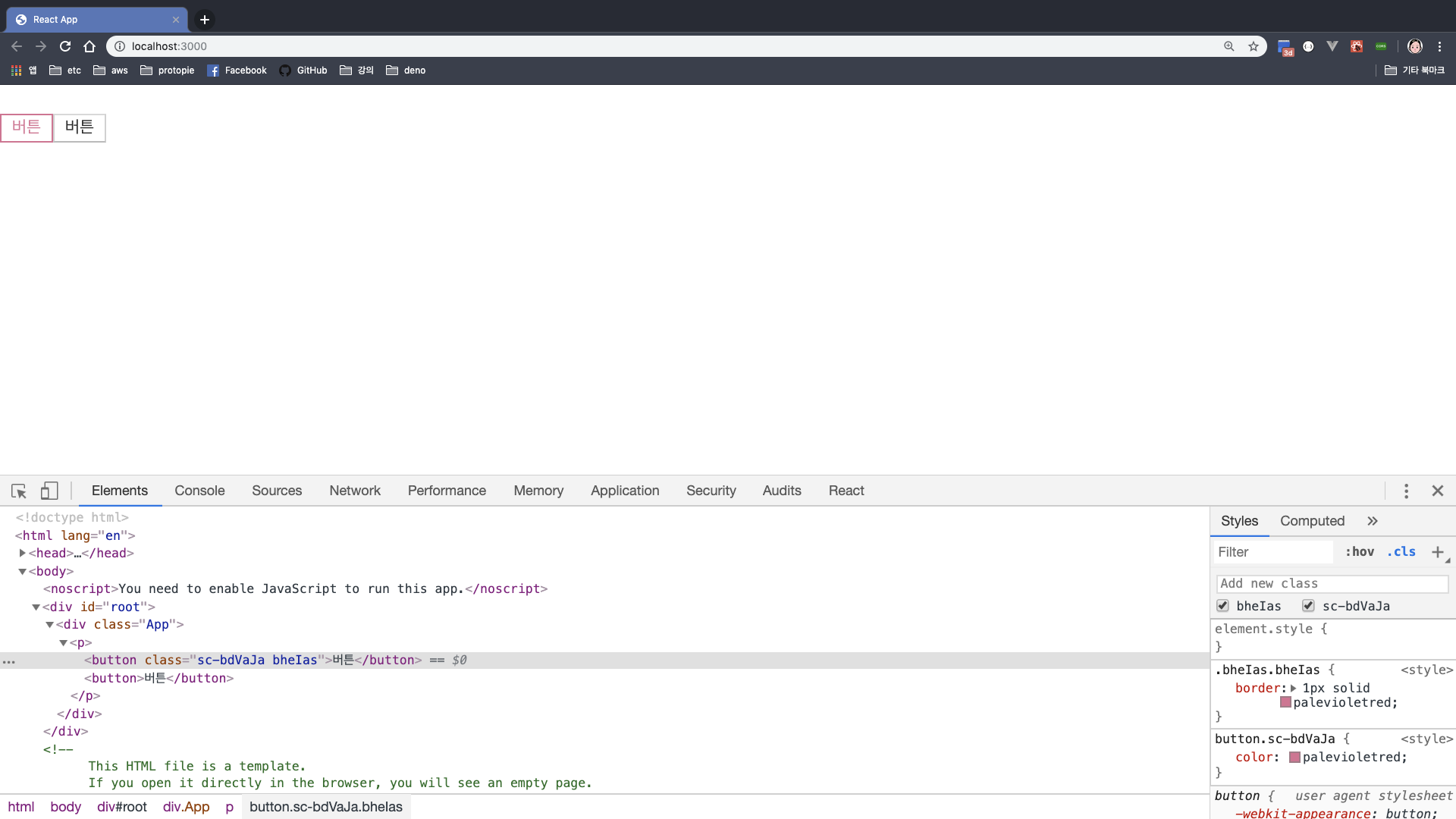The image size is (1456, 819).
Task: Toggle the .cls class editor
Action: 1401,552
